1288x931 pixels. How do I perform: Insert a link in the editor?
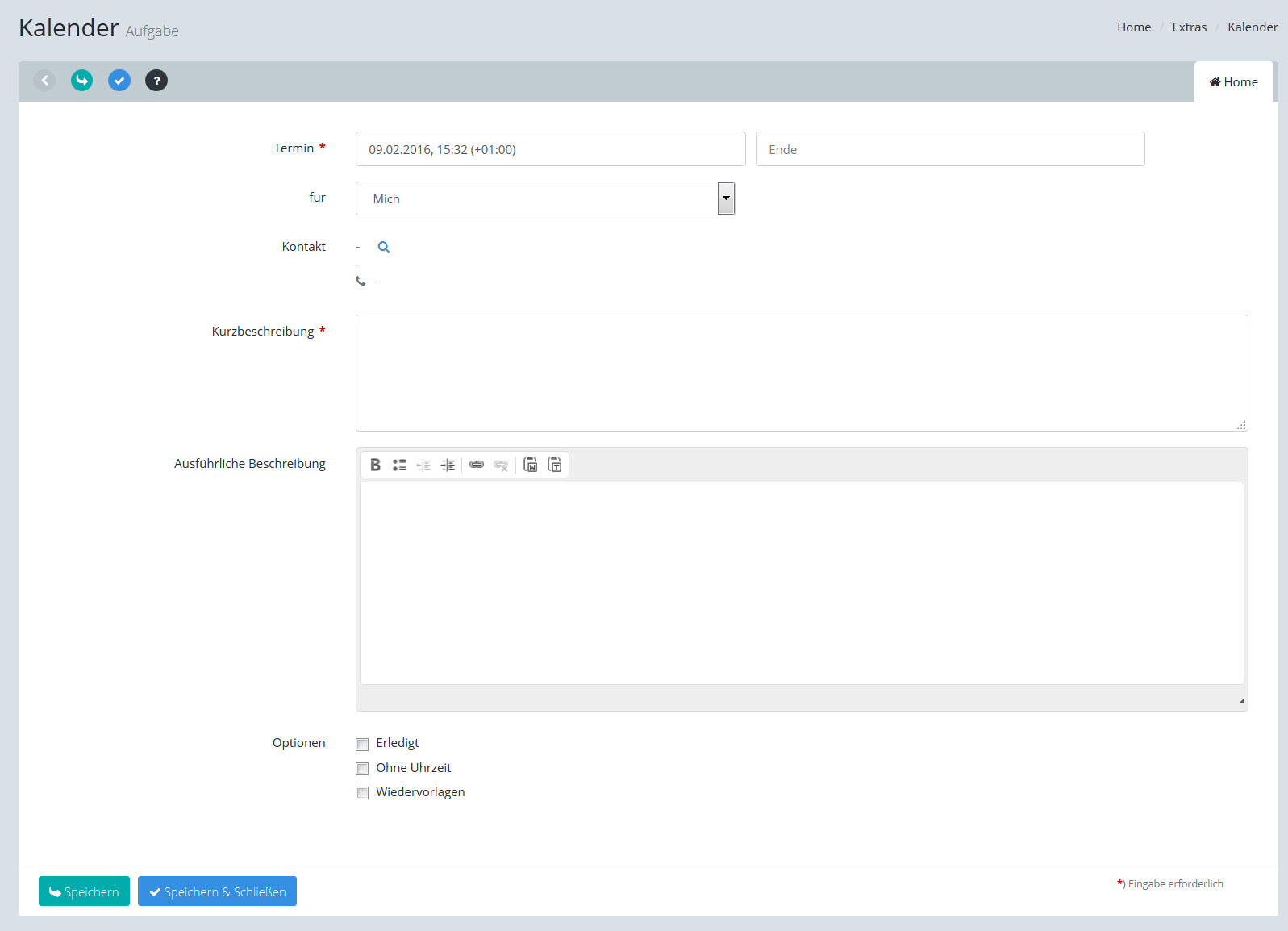477,465
